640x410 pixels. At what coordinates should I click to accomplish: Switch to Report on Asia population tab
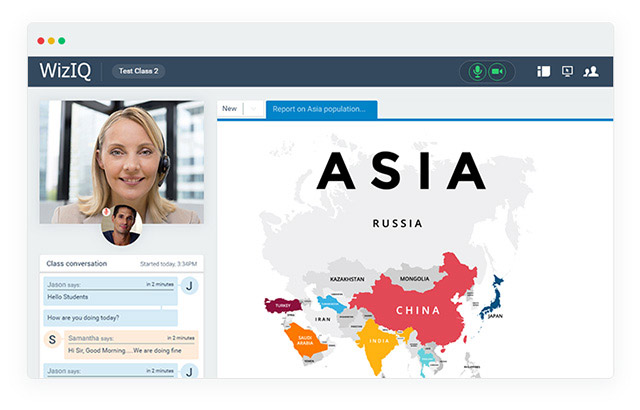pyautogui.click(x=320, y=109)
